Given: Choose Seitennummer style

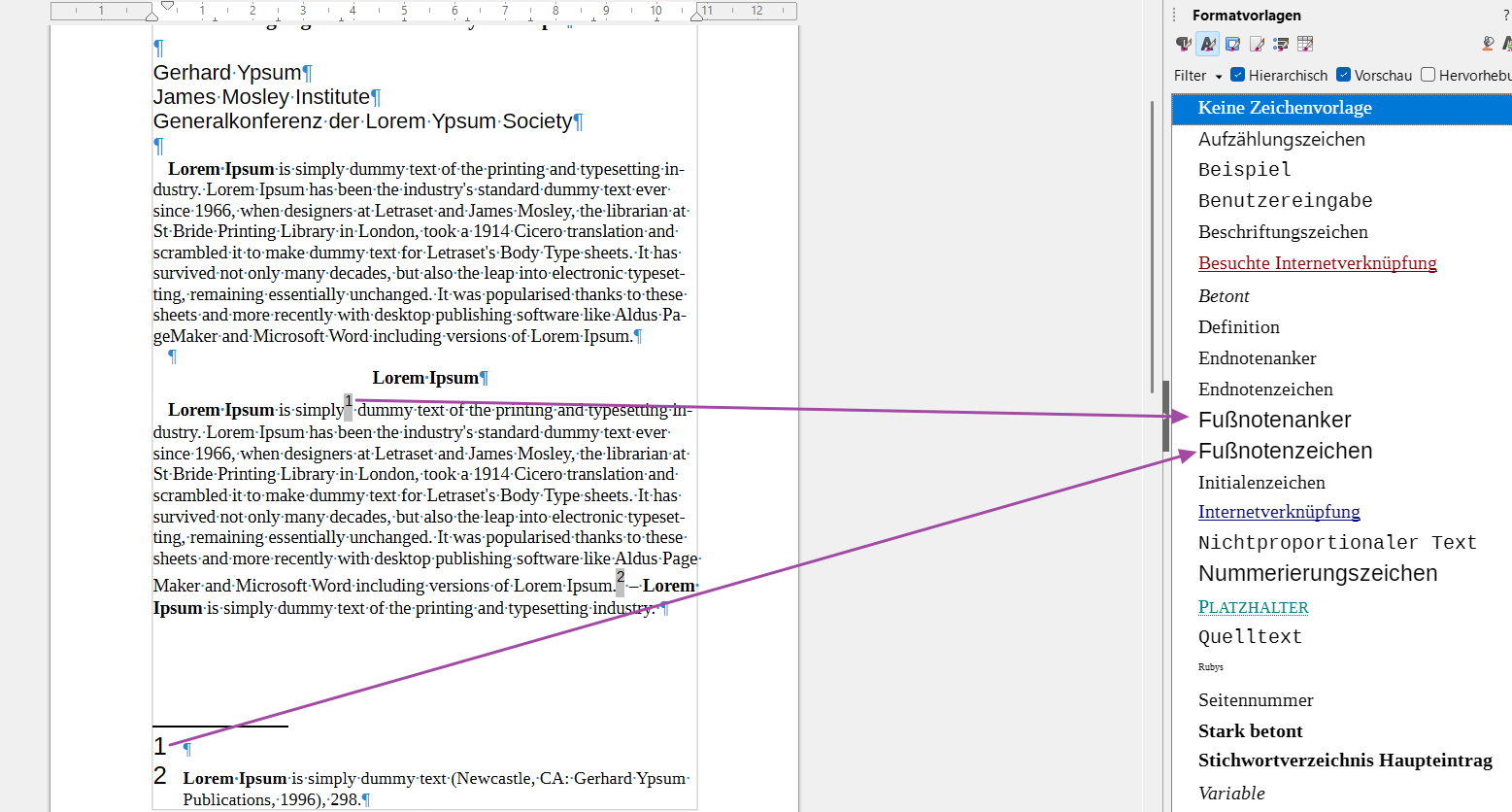Looking at the screenshot, I should coord(1256,700).
